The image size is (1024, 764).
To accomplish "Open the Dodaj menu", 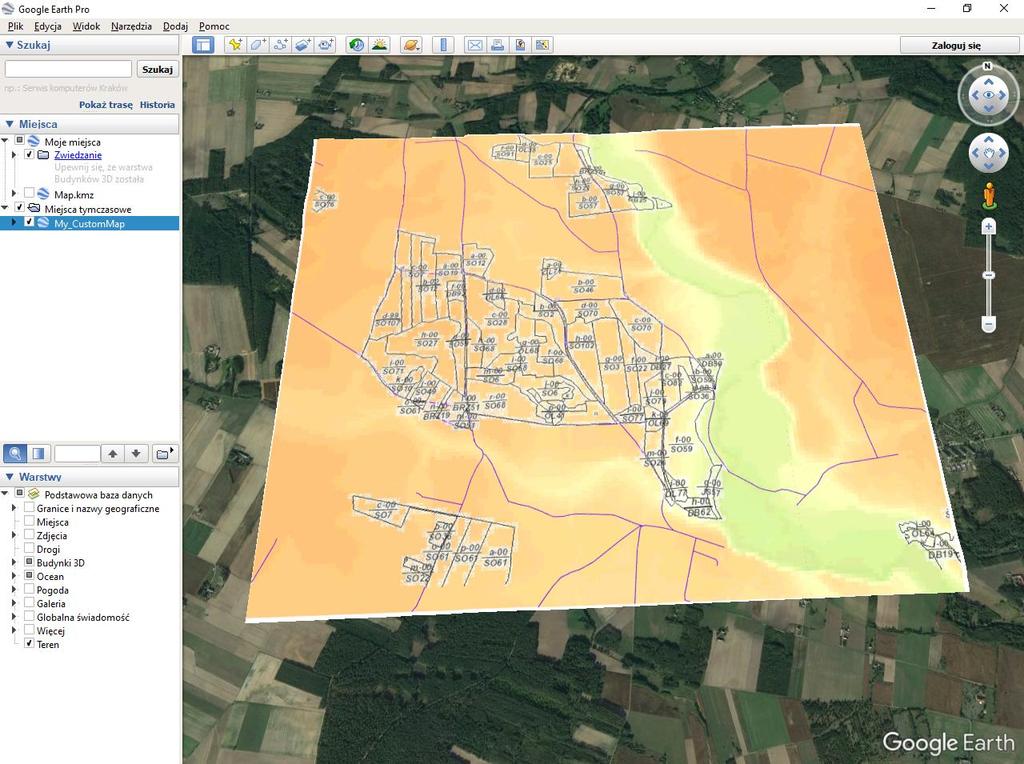I will click(x=175, y=26).
